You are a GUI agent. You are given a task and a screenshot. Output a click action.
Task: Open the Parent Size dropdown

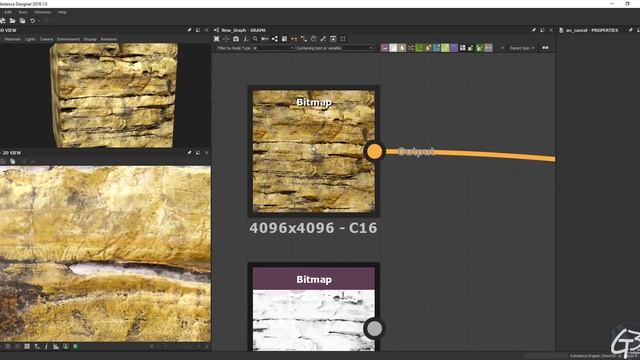pyautogui.click(x=522, y=48)
